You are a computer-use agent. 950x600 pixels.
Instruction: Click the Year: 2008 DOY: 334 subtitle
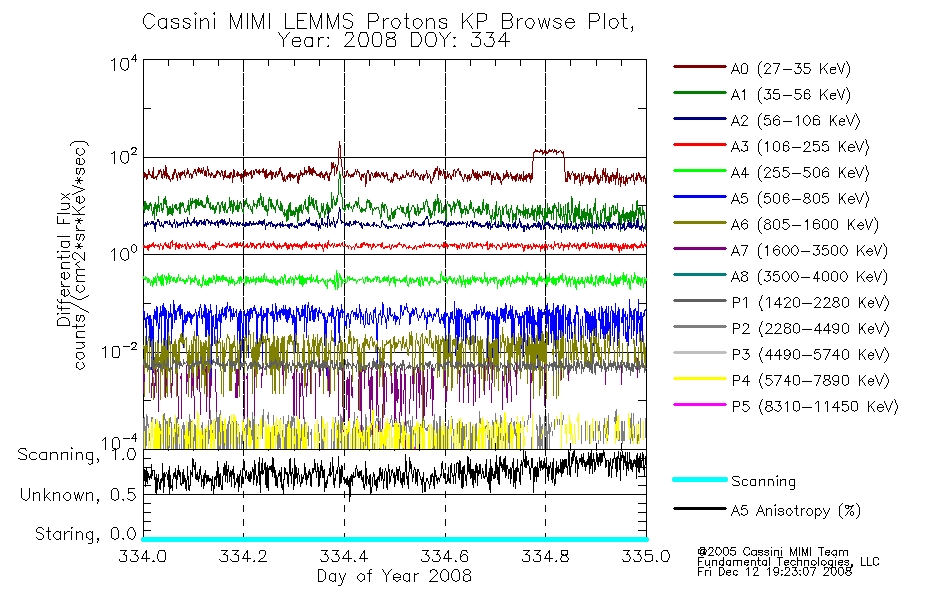[x=394, y=41]
